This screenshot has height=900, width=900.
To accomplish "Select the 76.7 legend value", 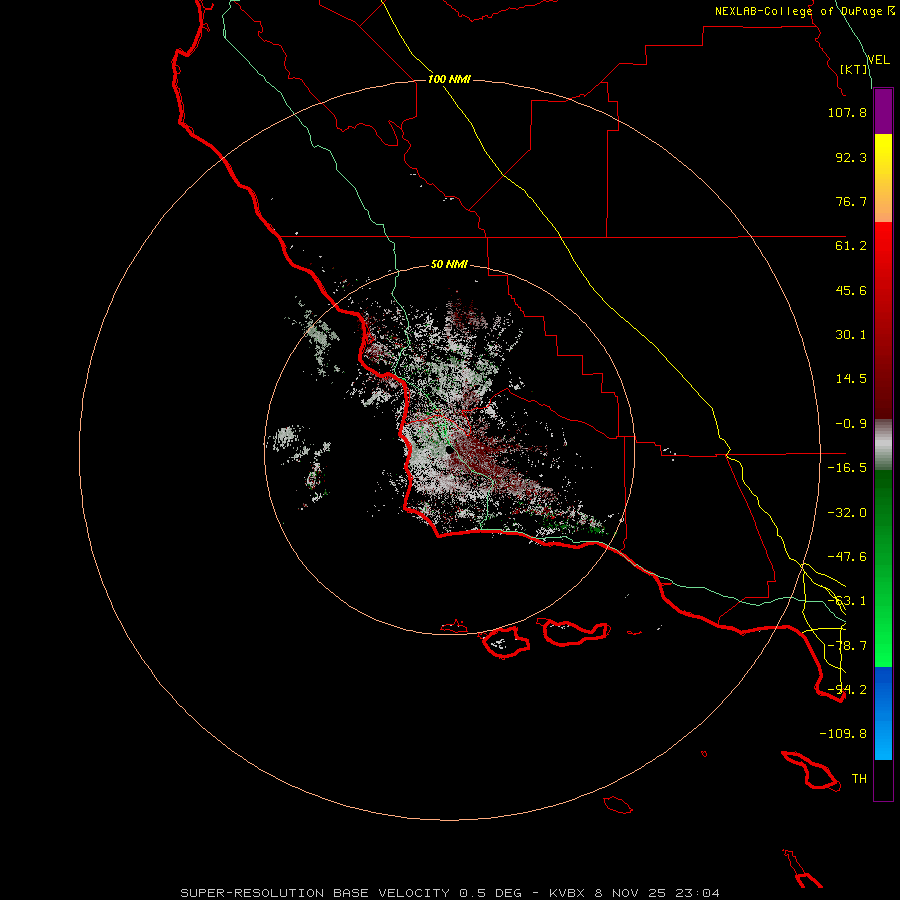I will tap(851, 201).
